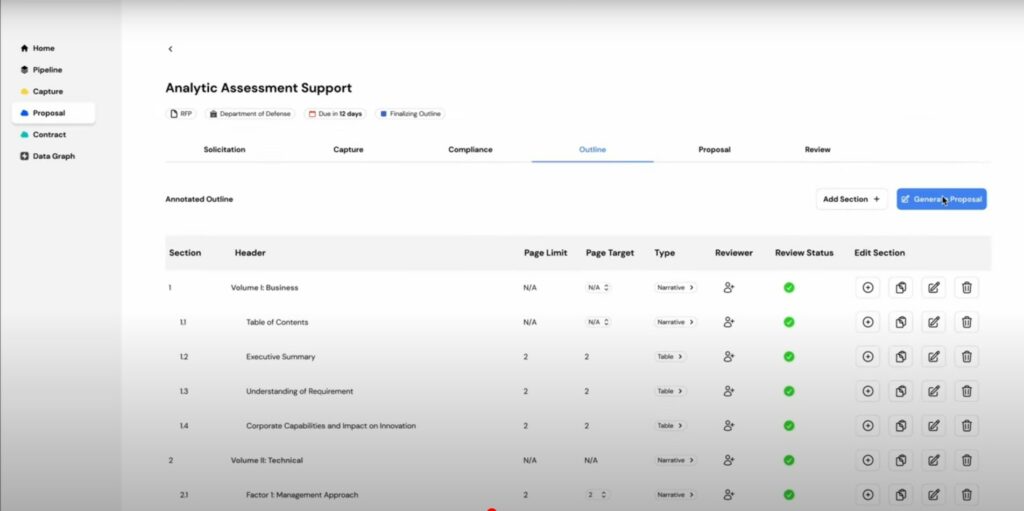Toggle review status for Understanding of Requirement
Screen dimensions: 1024x511
[x=789, y=391]
